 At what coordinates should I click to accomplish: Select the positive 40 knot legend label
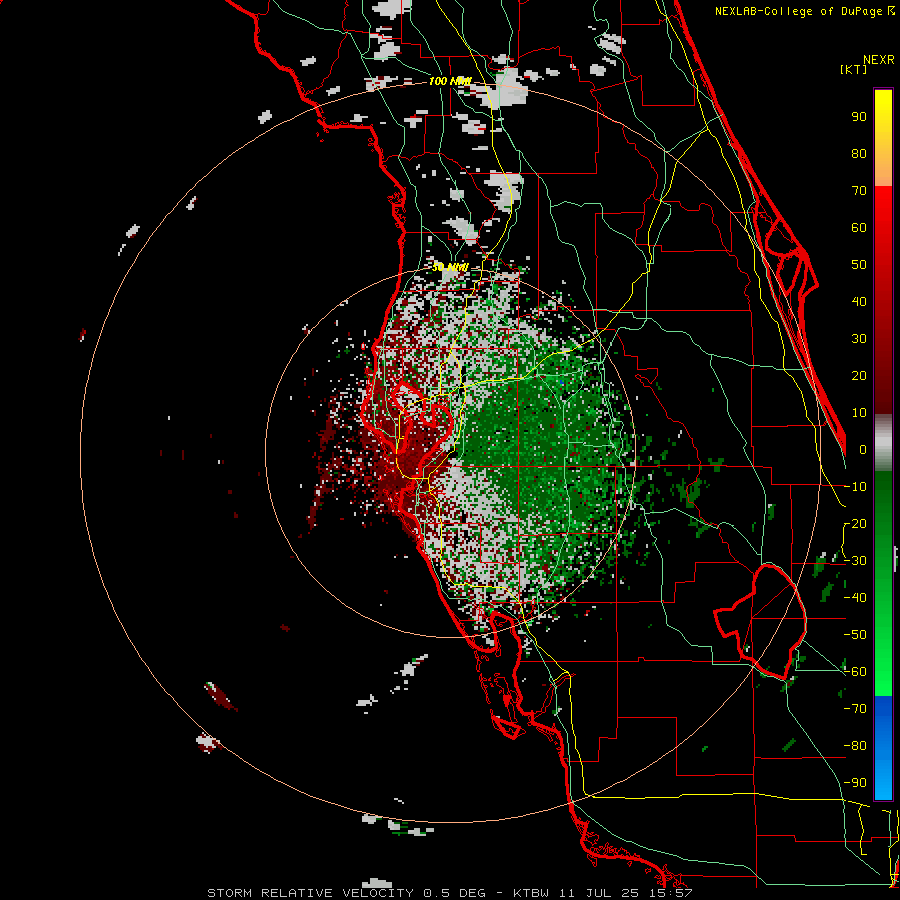click(859, 302)
